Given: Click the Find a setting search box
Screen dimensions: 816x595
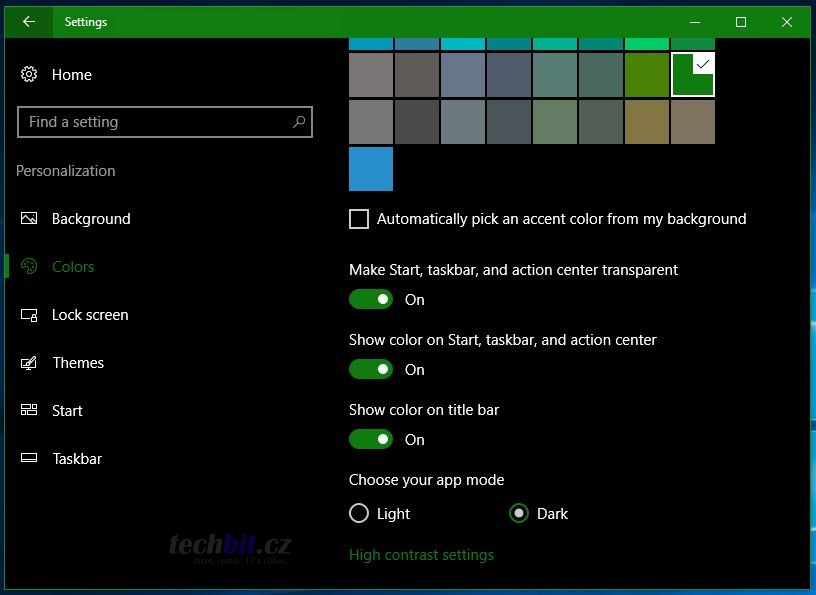Looking at the screenshot, I should (x=155, y=122).
